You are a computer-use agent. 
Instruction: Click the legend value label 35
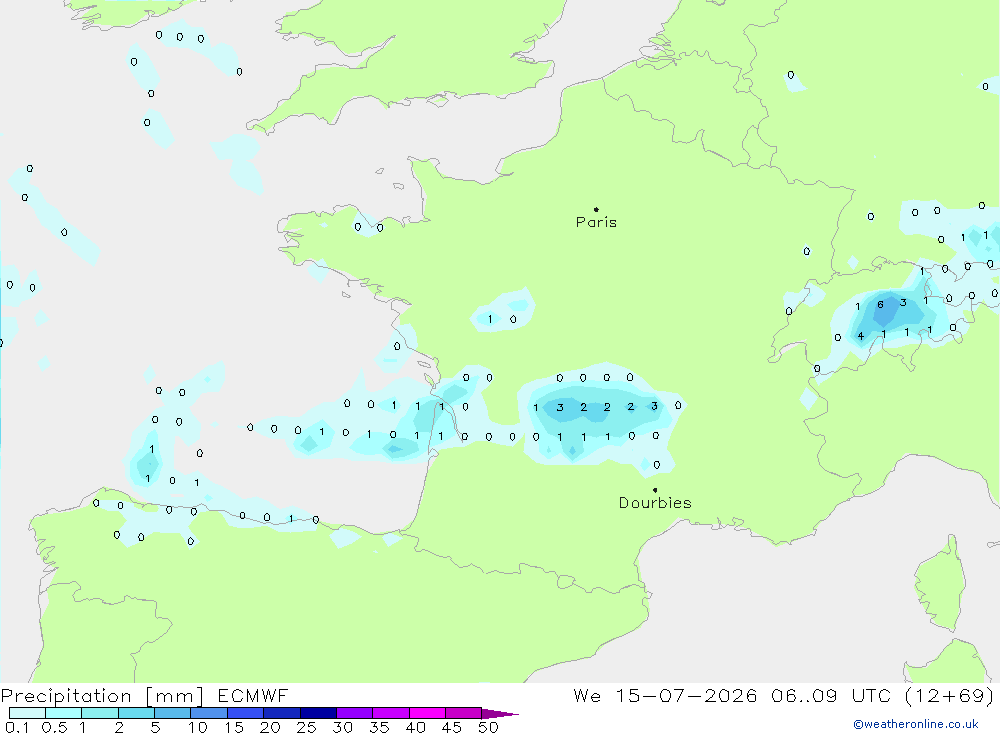tap(379, 727)
